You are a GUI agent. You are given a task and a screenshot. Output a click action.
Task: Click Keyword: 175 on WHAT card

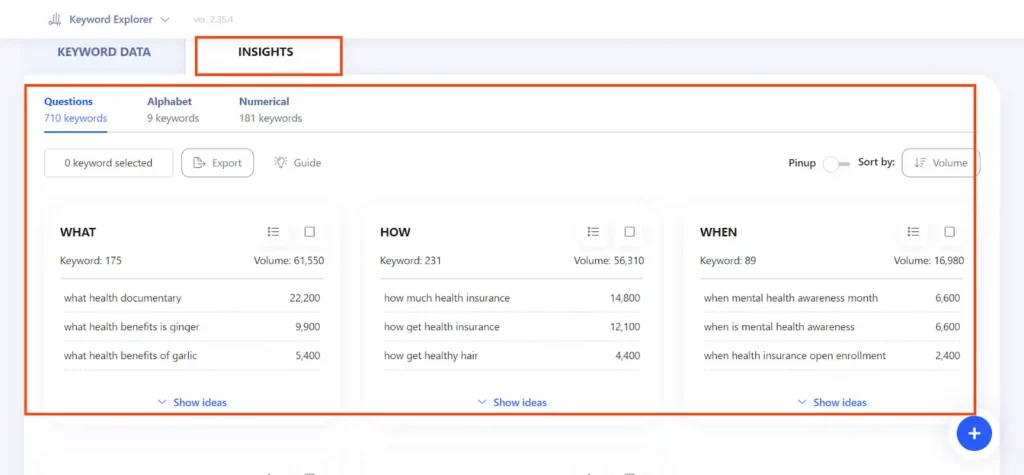(91, 261)
